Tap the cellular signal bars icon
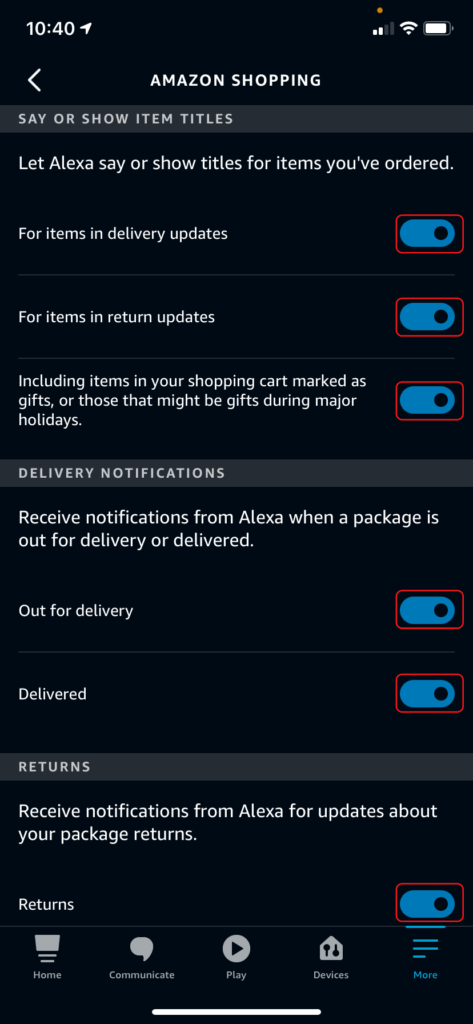 click(383, 29)
